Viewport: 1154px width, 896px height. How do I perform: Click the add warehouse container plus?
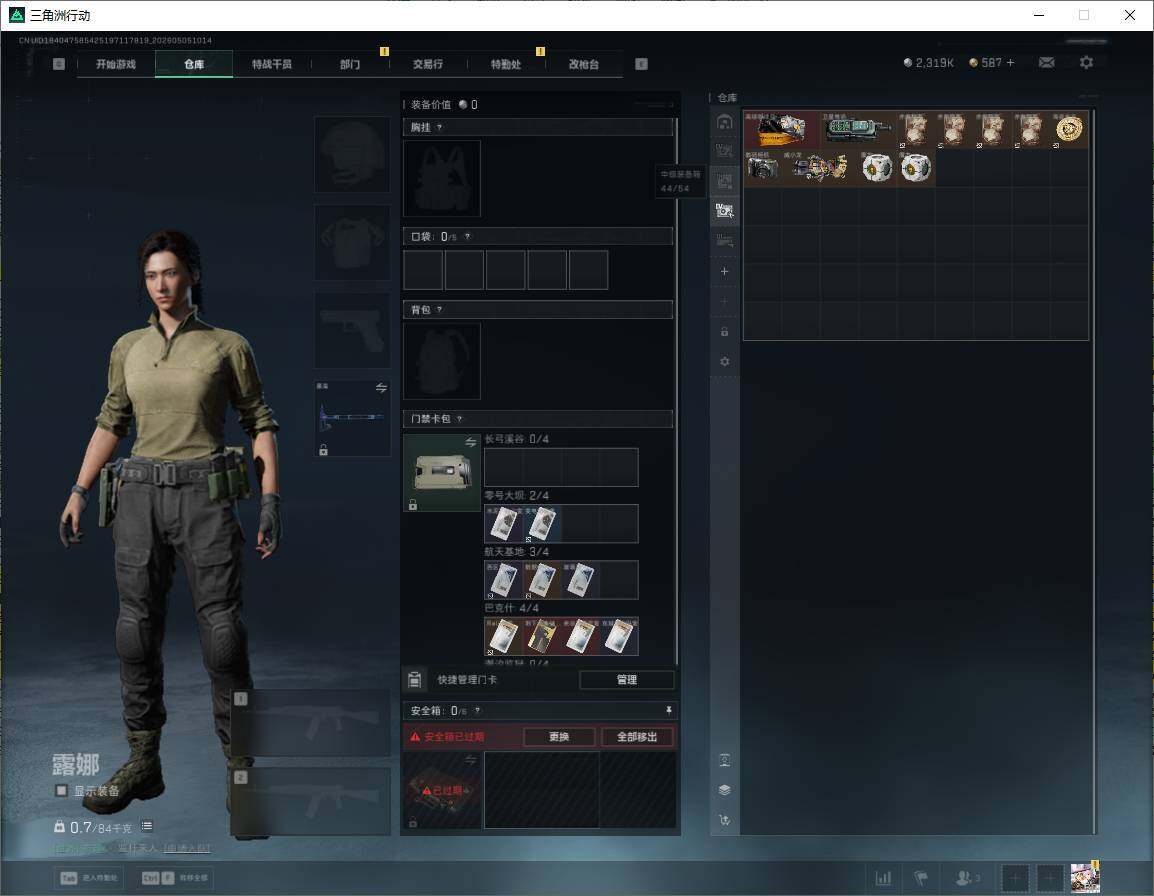pyautogui.click(x=725, y=272)
